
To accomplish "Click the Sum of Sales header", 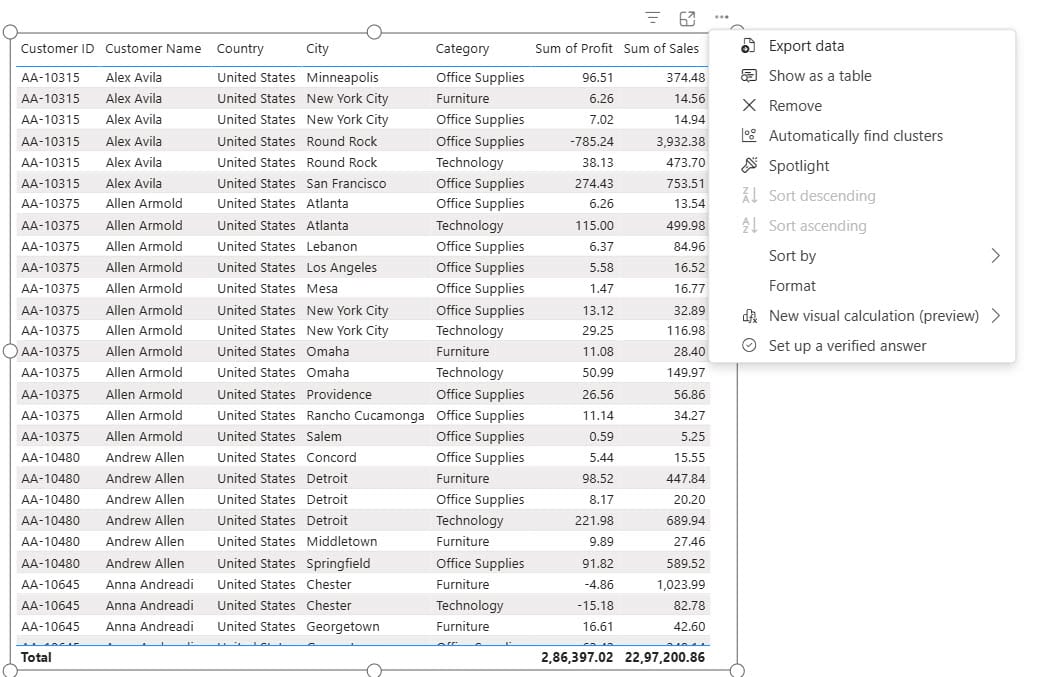I will coord(661,48).
